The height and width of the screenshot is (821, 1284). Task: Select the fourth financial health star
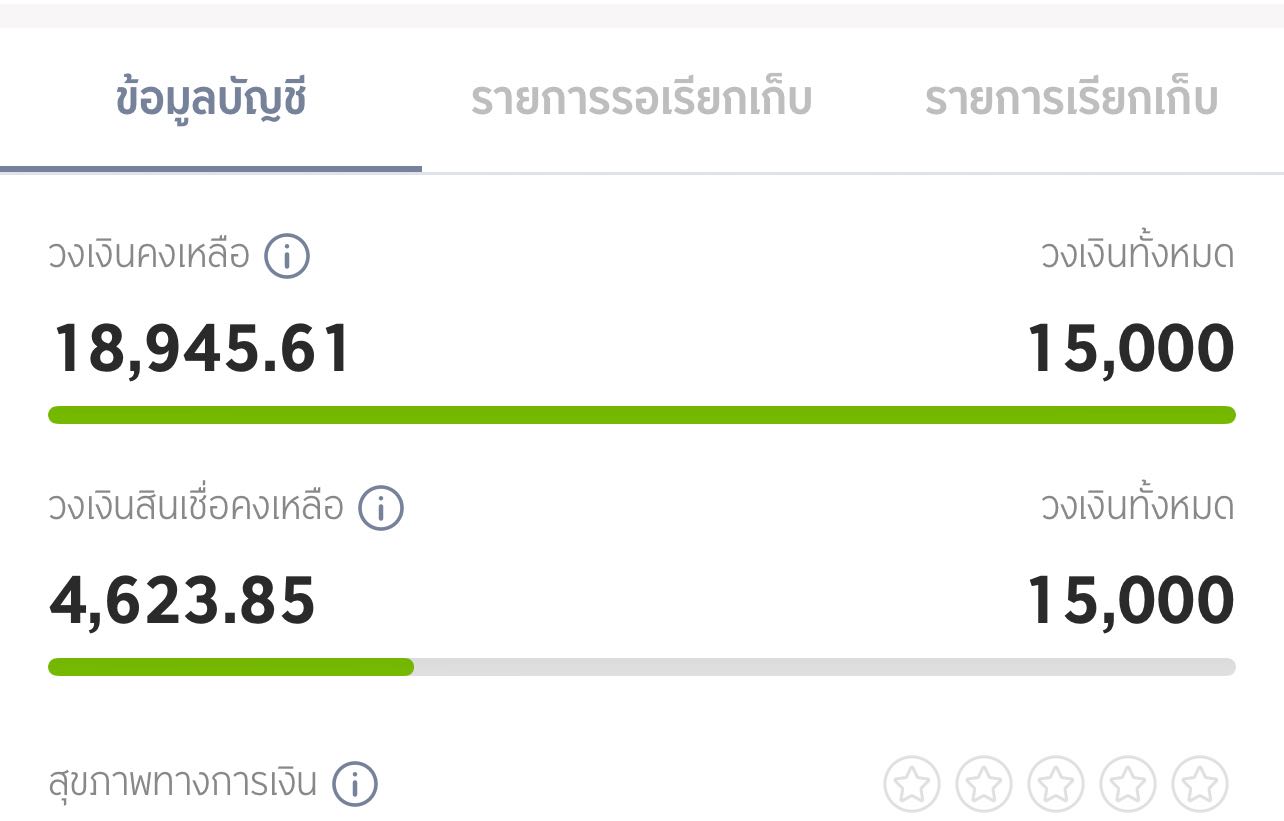pos(1128,784)
